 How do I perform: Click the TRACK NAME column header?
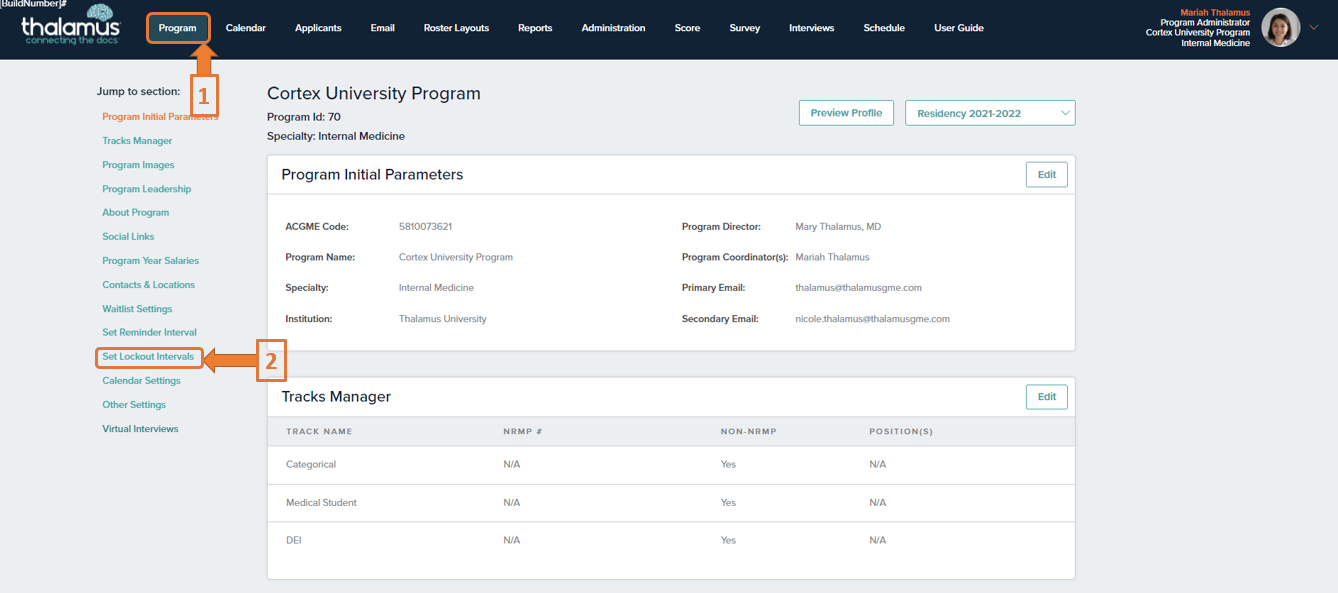[319, 432]
